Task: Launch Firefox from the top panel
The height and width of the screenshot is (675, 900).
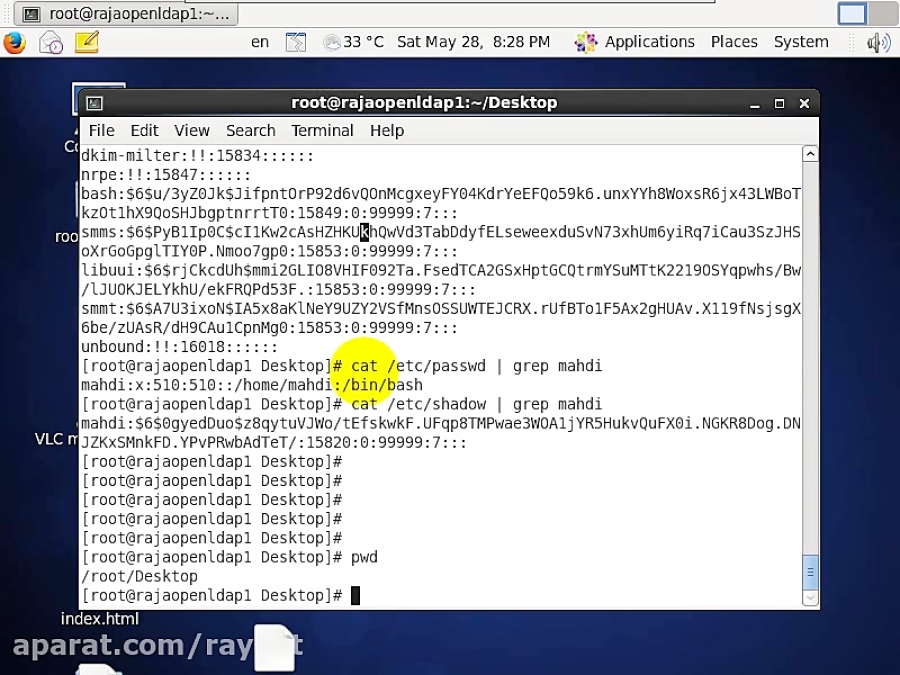Action: point(14,42)
